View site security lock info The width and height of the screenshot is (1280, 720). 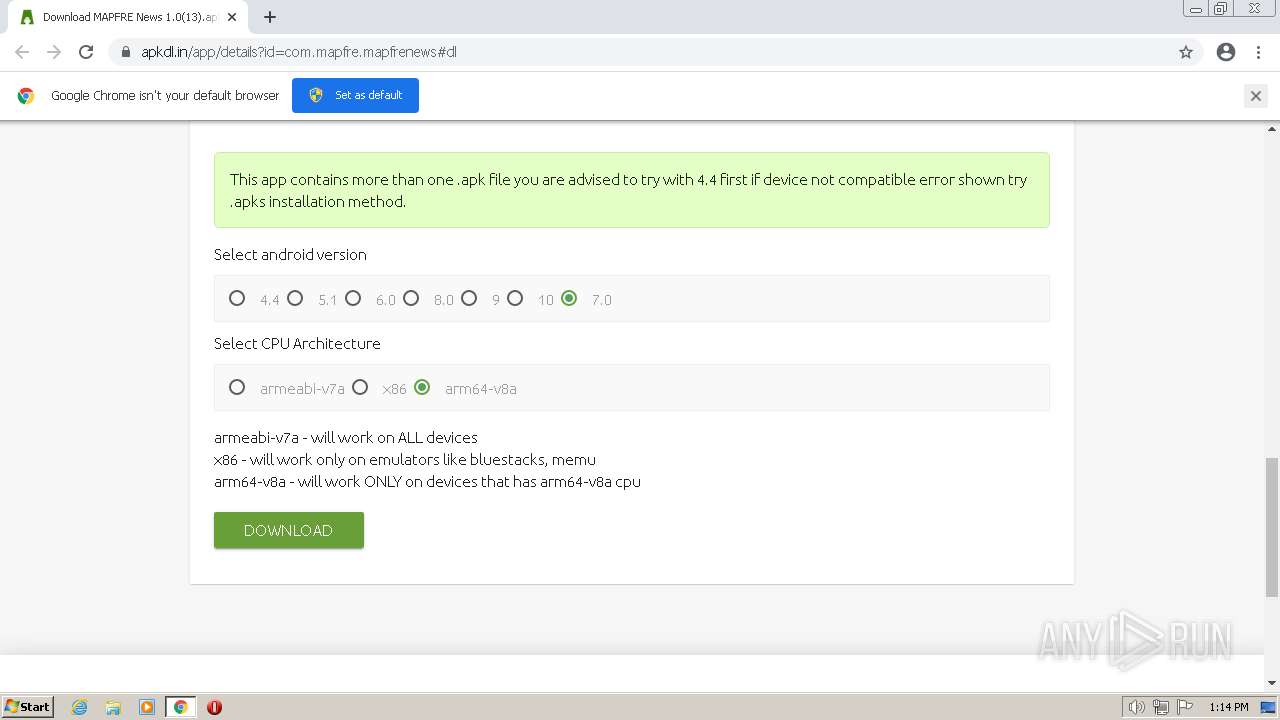[x=125, y=52]
